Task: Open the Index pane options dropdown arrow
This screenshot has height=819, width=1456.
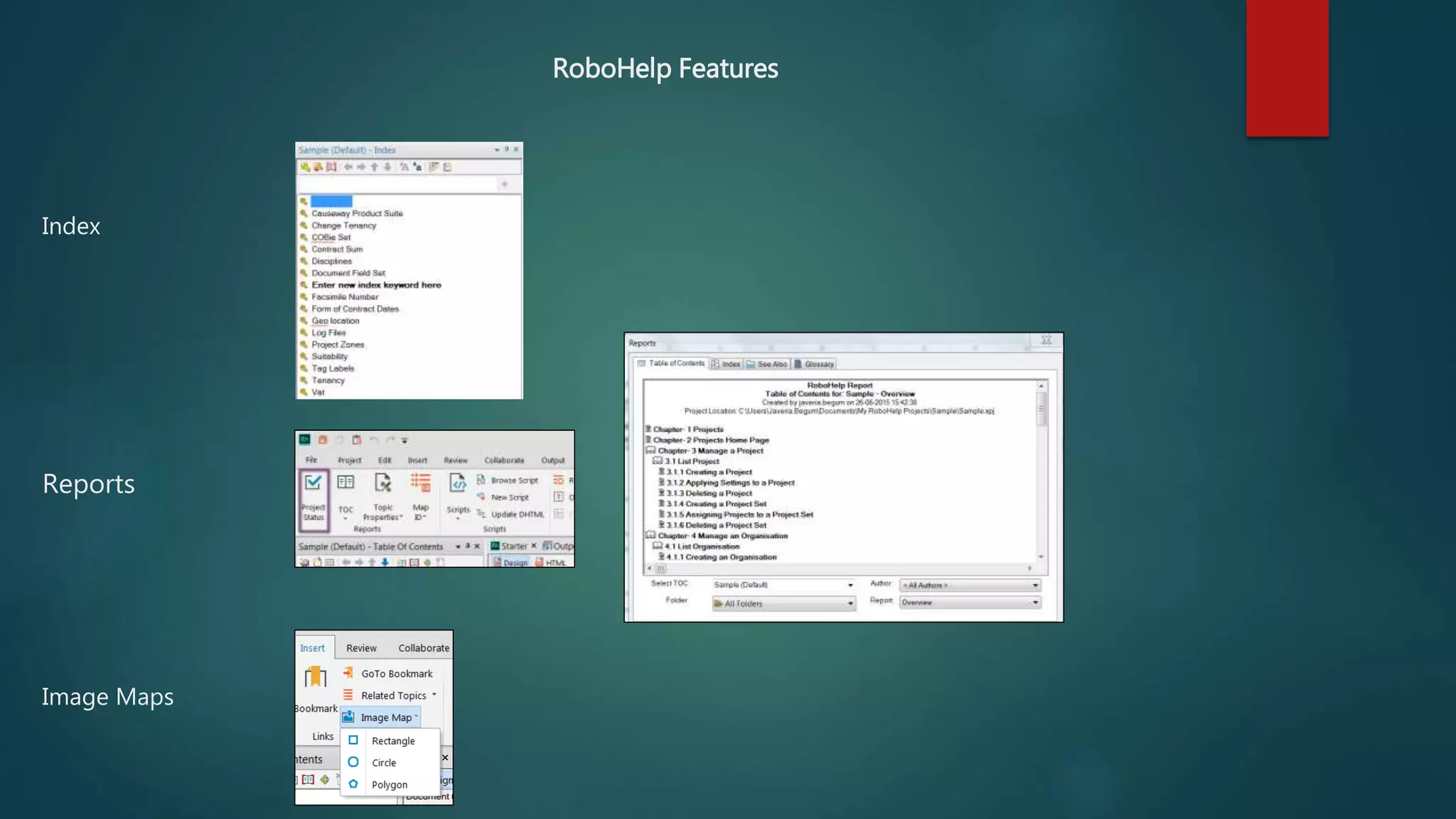Action: pyautogui.click(x=497, y=150)
